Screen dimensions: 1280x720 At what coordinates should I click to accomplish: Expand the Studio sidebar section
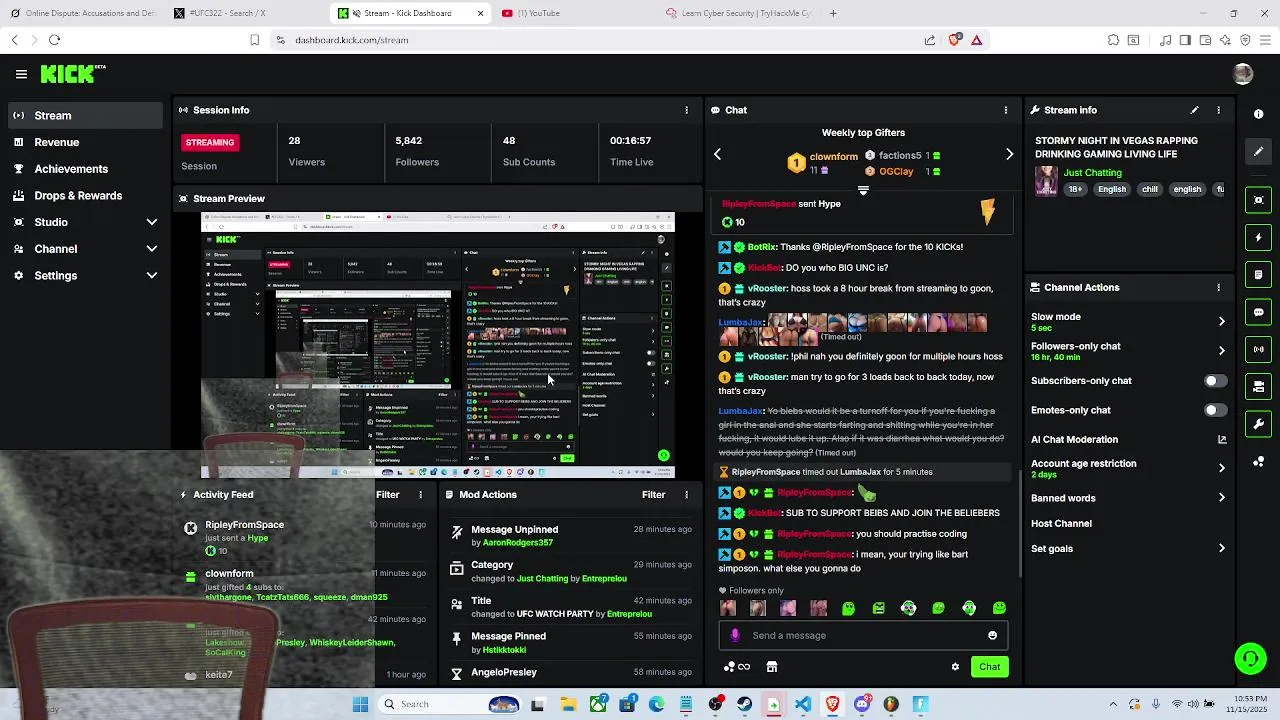point(152,222)
